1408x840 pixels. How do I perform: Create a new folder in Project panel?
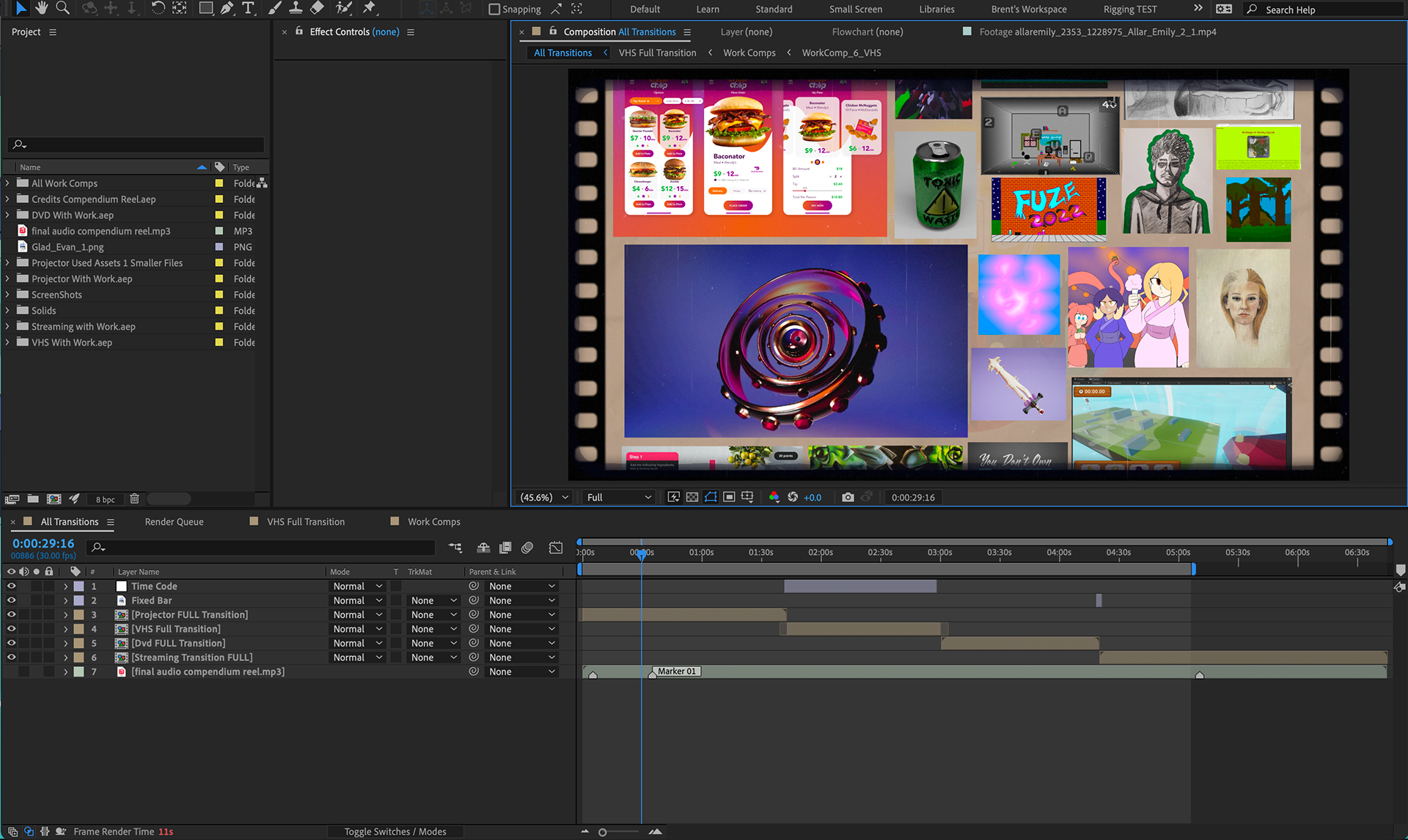(x=33, y=499)
